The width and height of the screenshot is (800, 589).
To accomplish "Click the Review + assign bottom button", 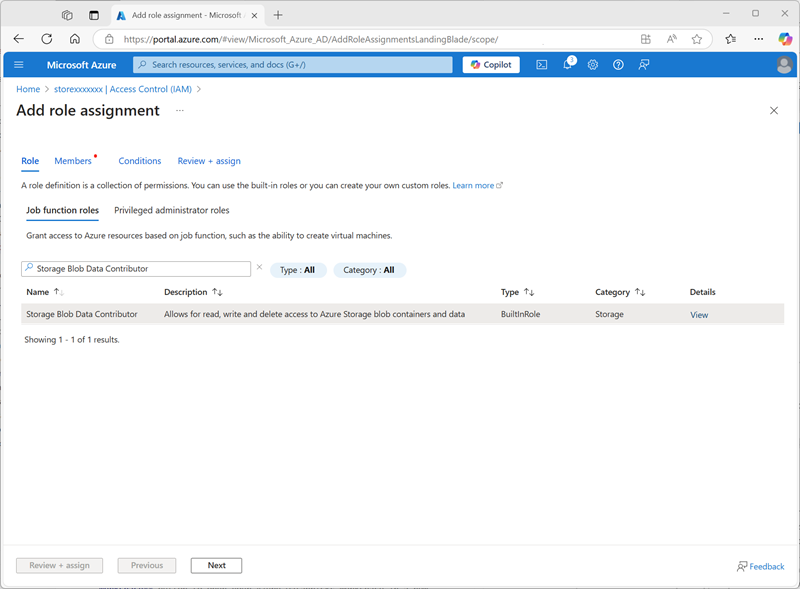I will tap(59, 566).
